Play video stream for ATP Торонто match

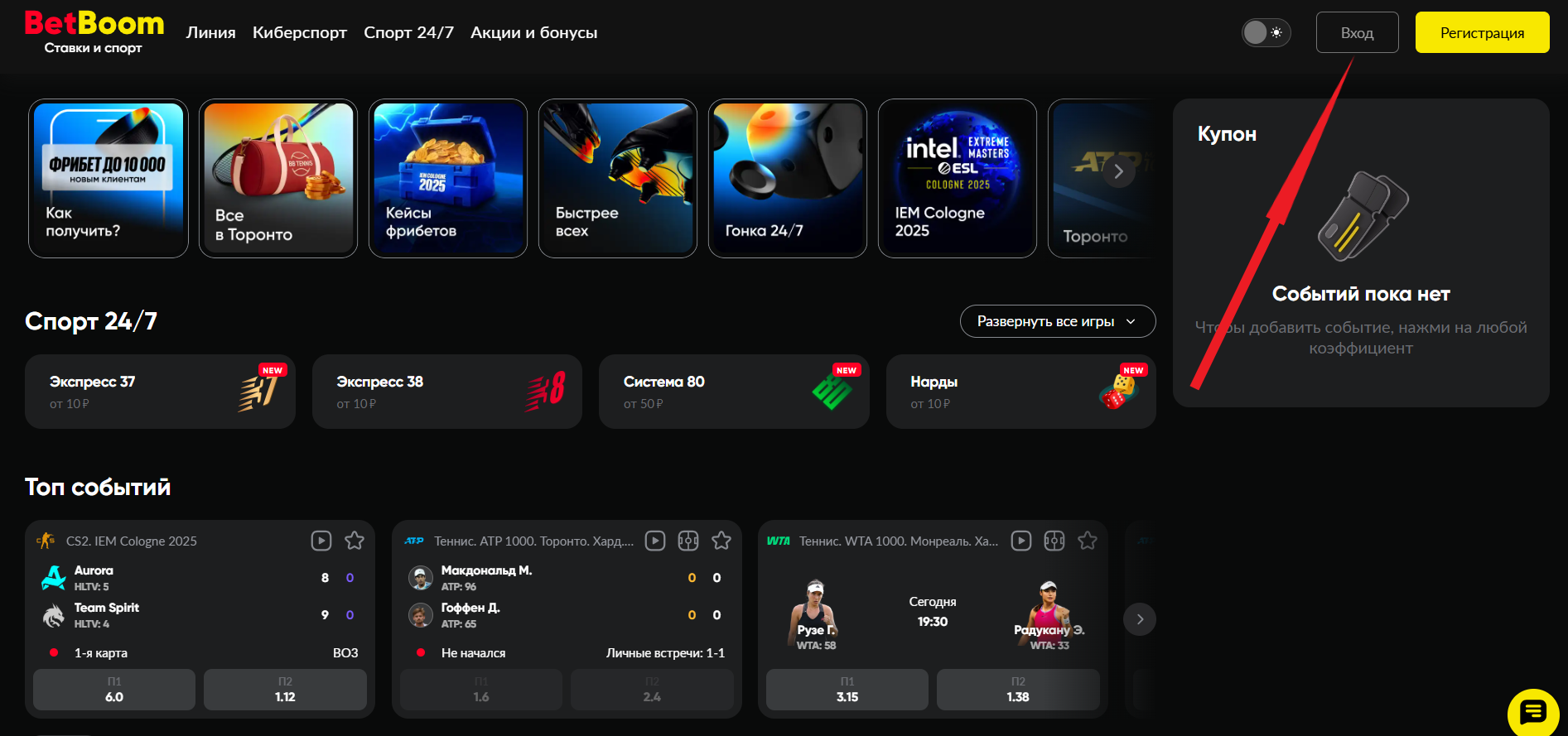(655, 541)
